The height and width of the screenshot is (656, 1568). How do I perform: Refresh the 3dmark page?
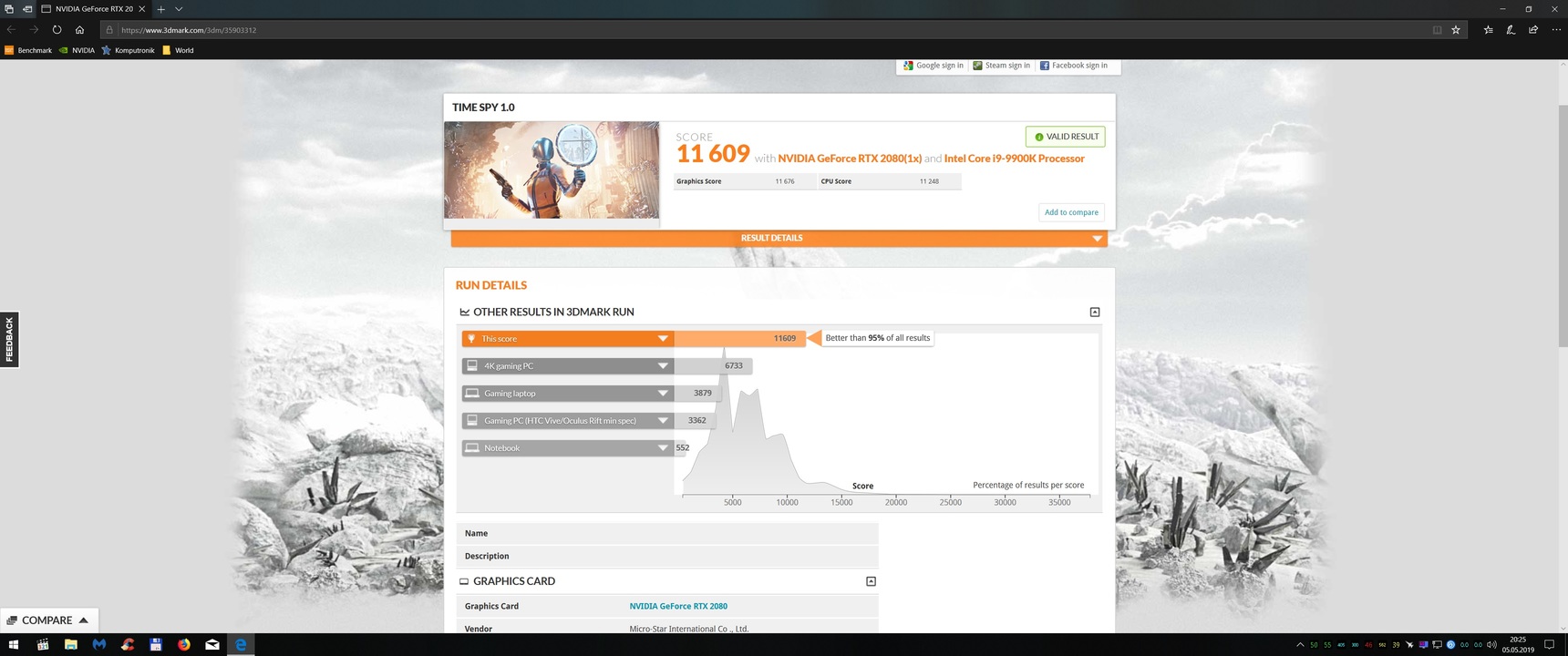pos(57,29)
